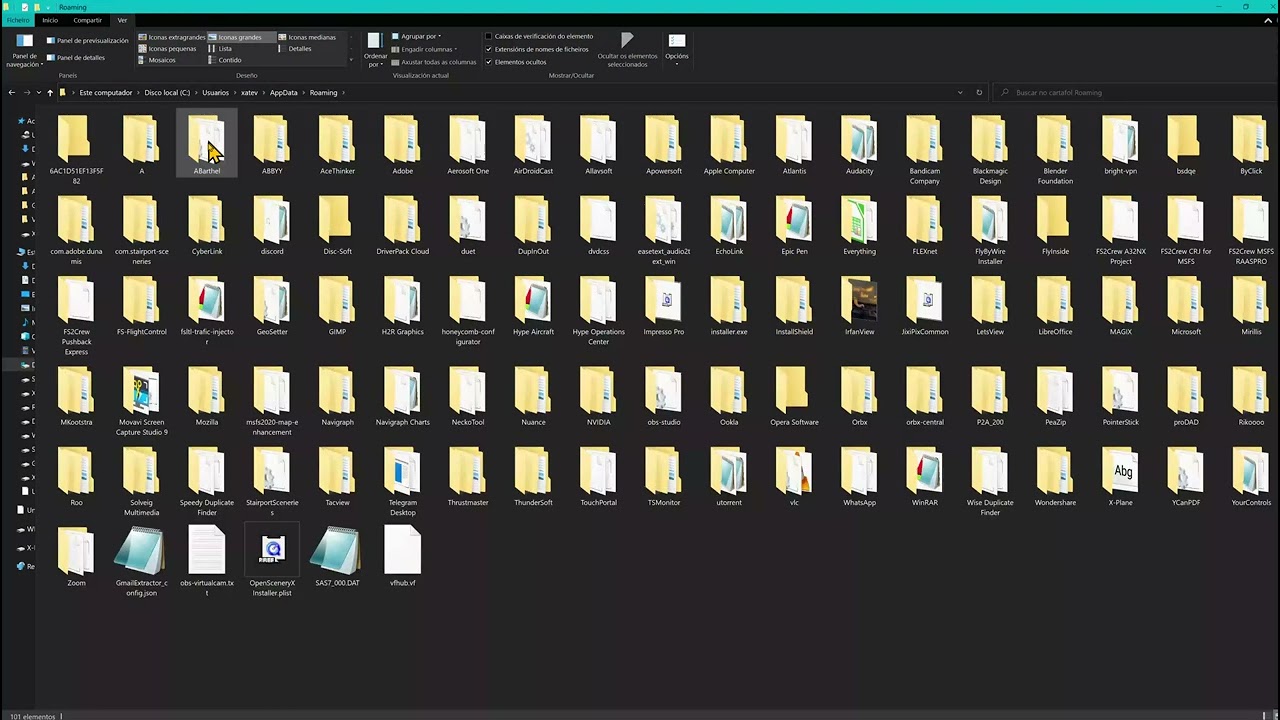Open the WinRAR folder

coord(924,477)
